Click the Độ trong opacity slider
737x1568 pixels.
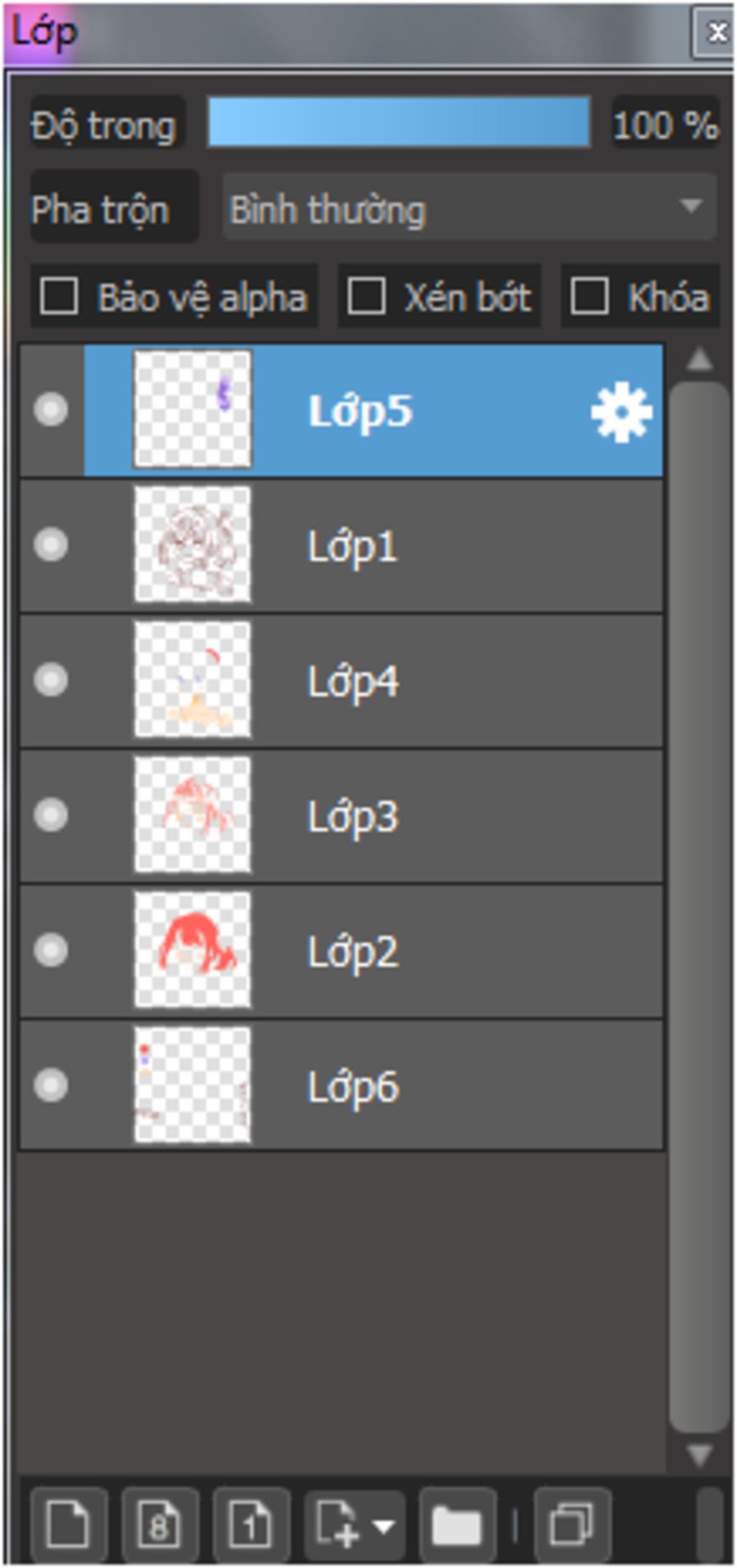[399, 123]
